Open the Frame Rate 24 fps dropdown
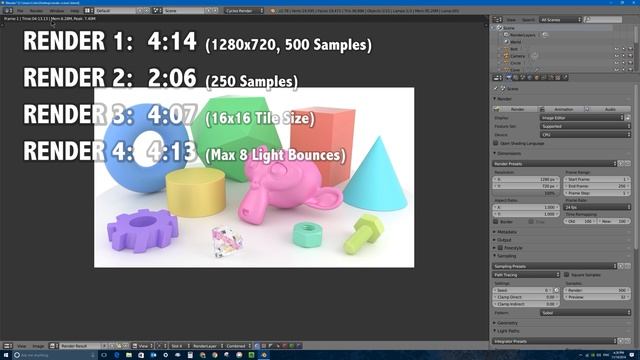This screenshot has height=360, width=640. pos(597,207)
